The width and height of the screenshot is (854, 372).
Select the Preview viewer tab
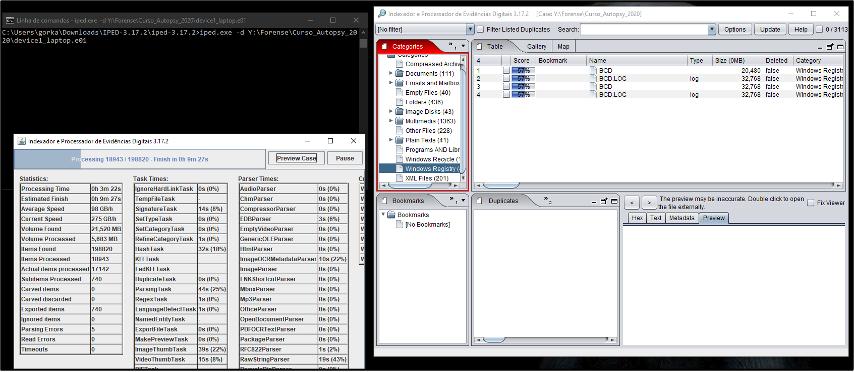(x=713, y=218)
